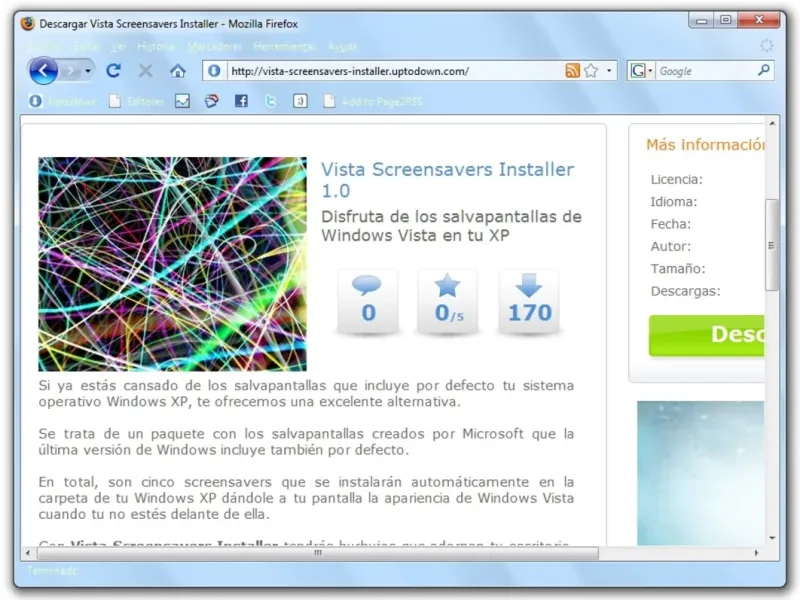Open the Ver menu

tap(118, 46)
